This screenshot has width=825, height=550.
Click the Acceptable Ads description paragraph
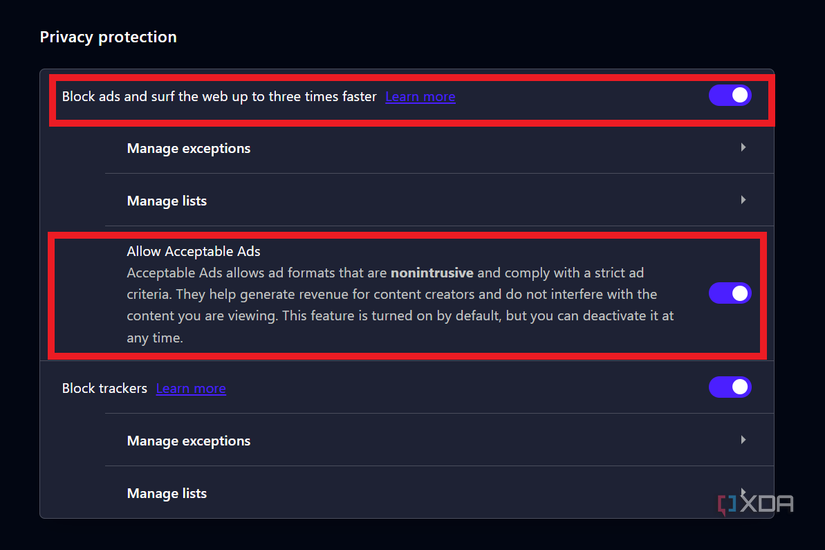pyautogui.click(x=400, y=305)
